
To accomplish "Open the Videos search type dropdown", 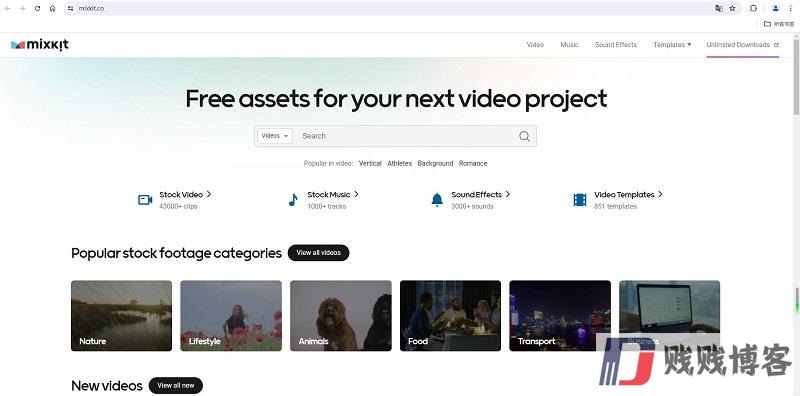I will coord(275,136).
